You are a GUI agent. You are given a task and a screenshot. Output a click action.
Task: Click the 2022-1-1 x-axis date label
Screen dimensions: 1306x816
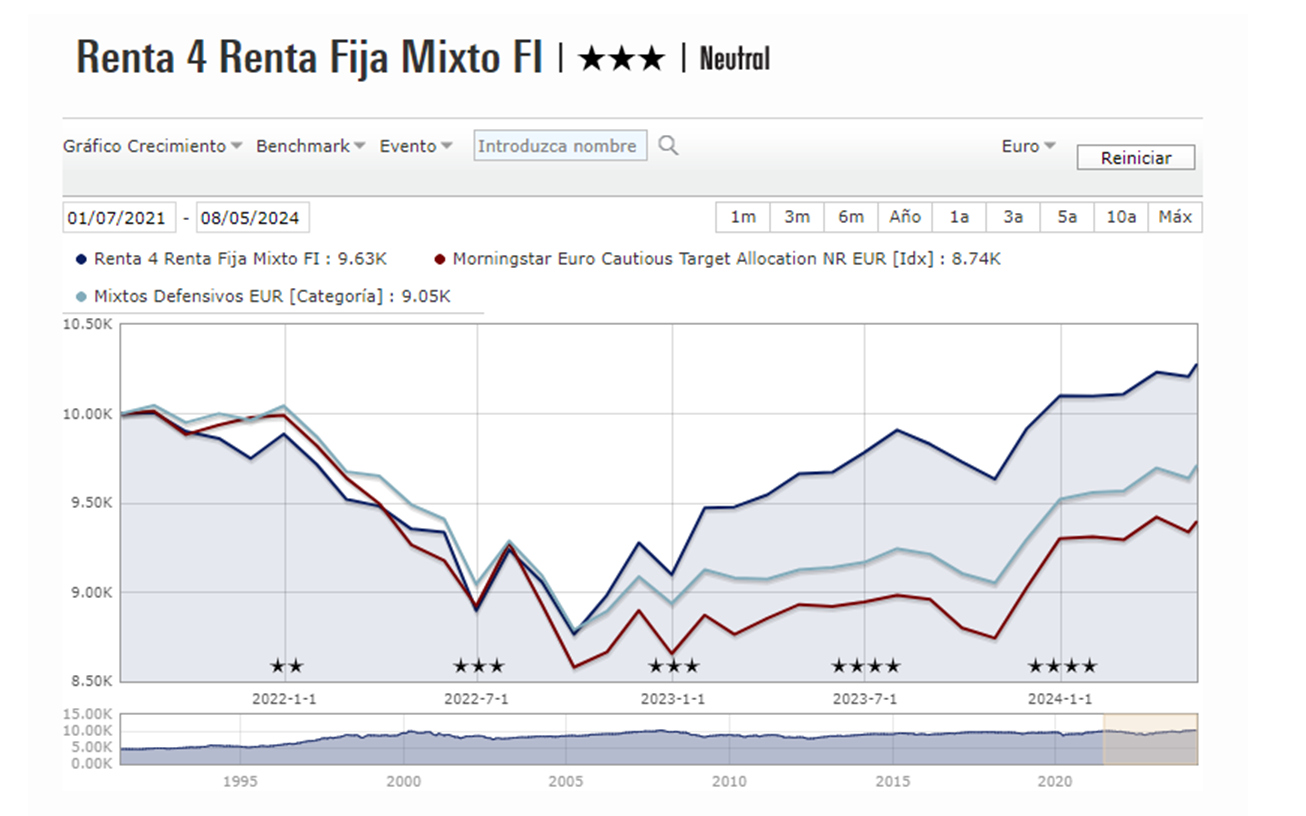pyautogui.click(x=285, y=699)
